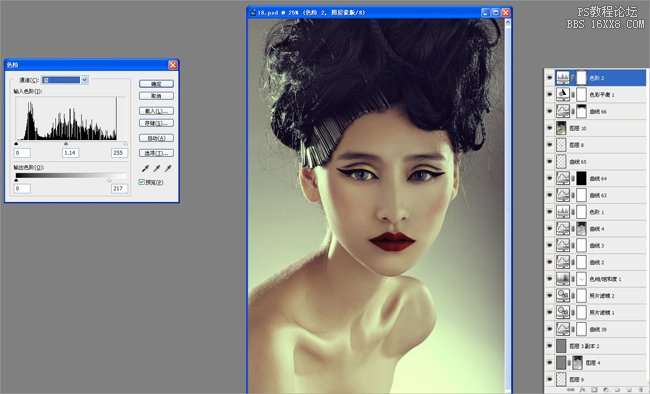Click the 色阶 1 levels adjustment icon
The height and width of the screenshot is (394, 650).
(x=563, y=212)
